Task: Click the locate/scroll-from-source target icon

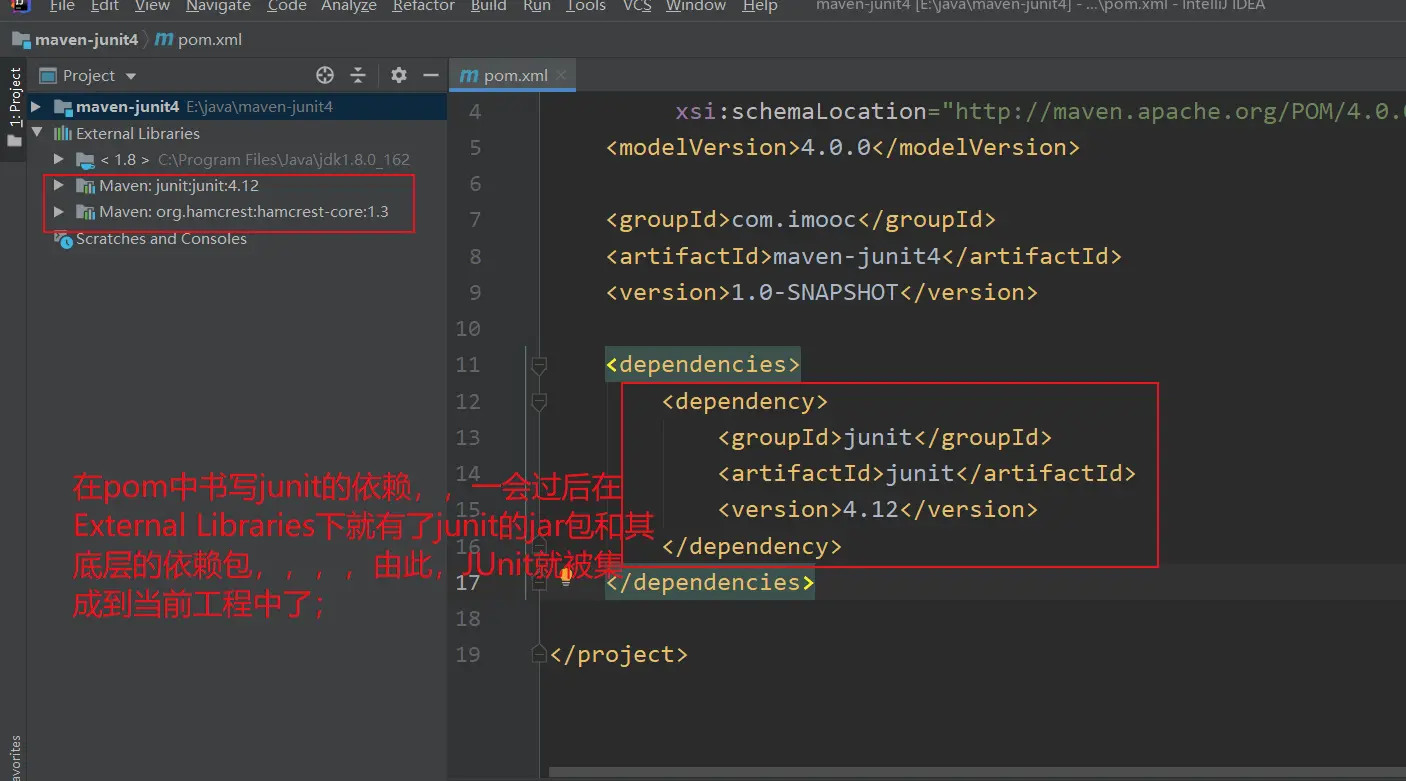Action: click(x=325, y=76)
